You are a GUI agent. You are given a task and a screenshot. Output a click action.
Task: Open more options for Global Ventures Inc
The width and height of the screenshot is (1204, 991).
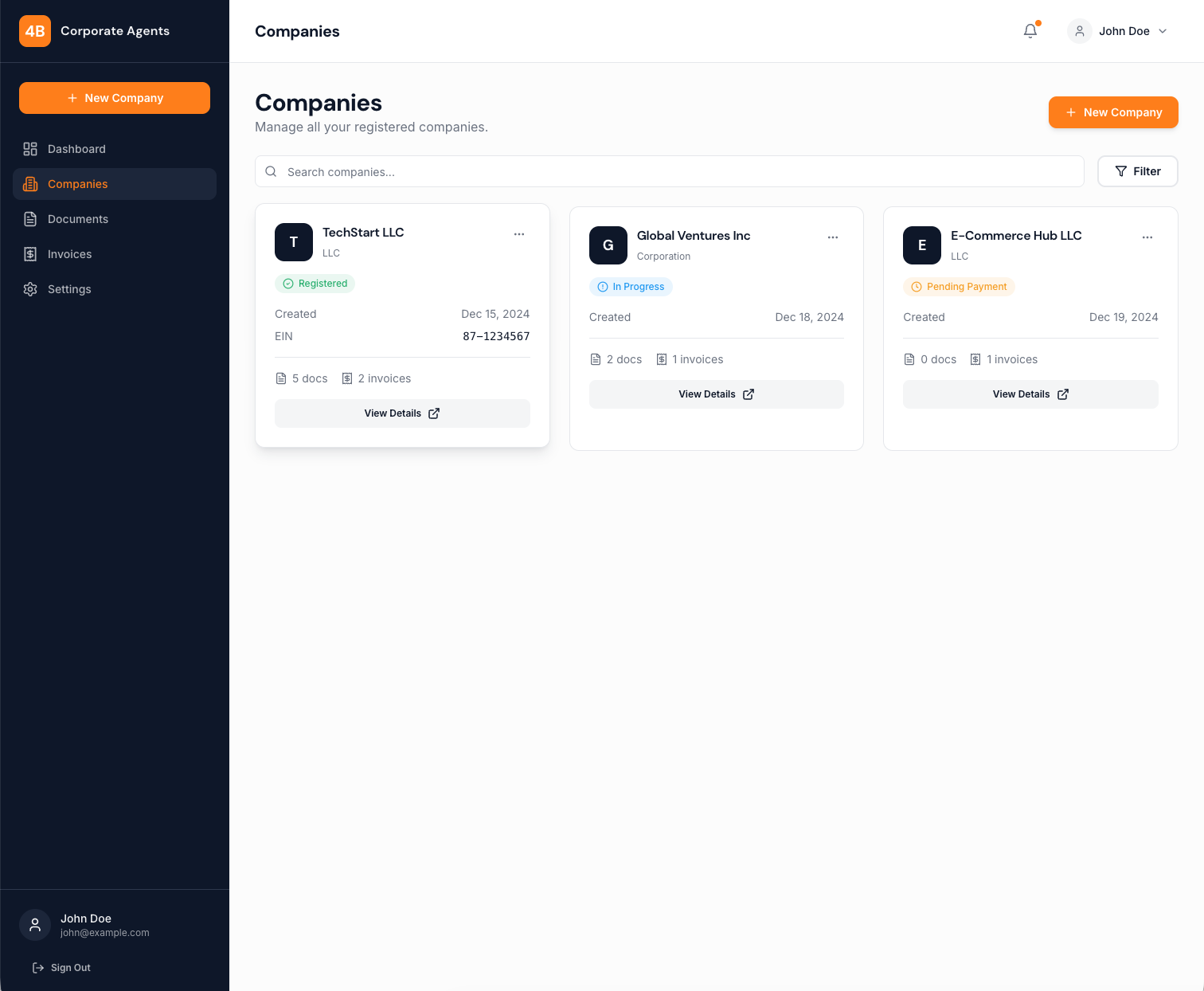[833, 237]
